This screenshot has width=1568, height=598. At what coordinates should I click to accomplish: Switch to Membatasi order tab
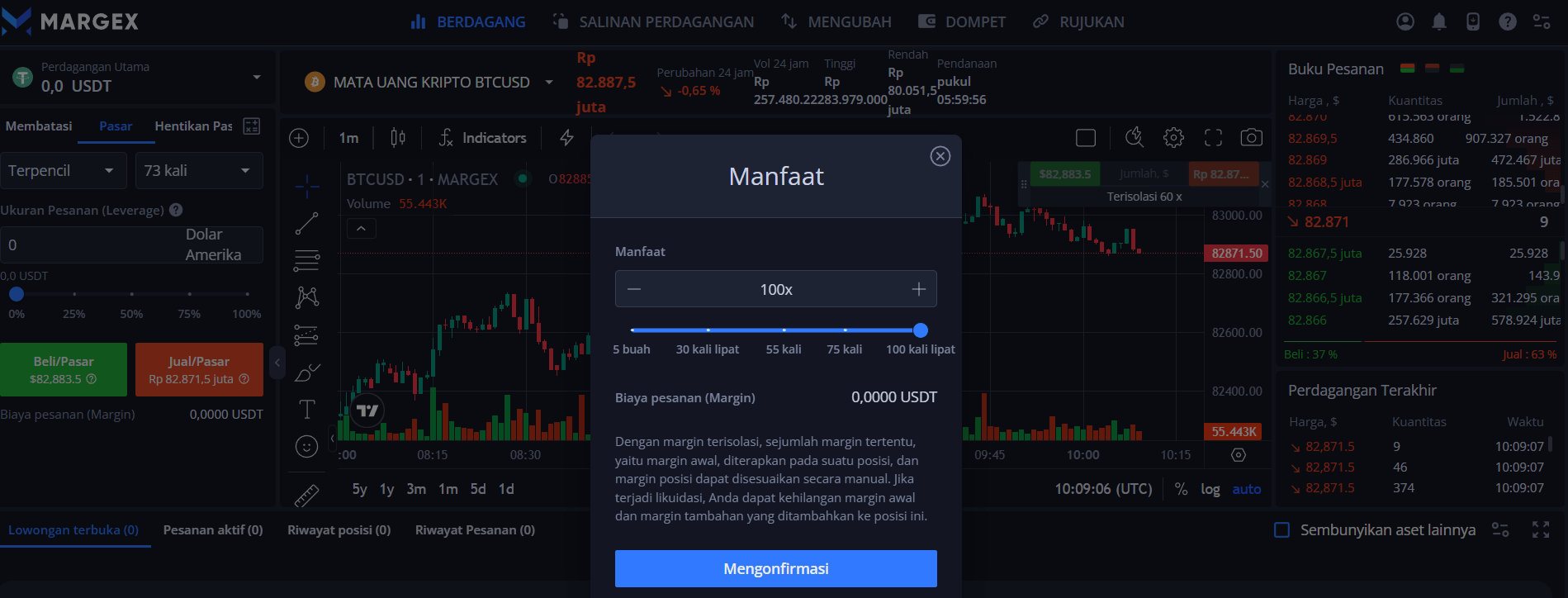(x=39, y=126)
